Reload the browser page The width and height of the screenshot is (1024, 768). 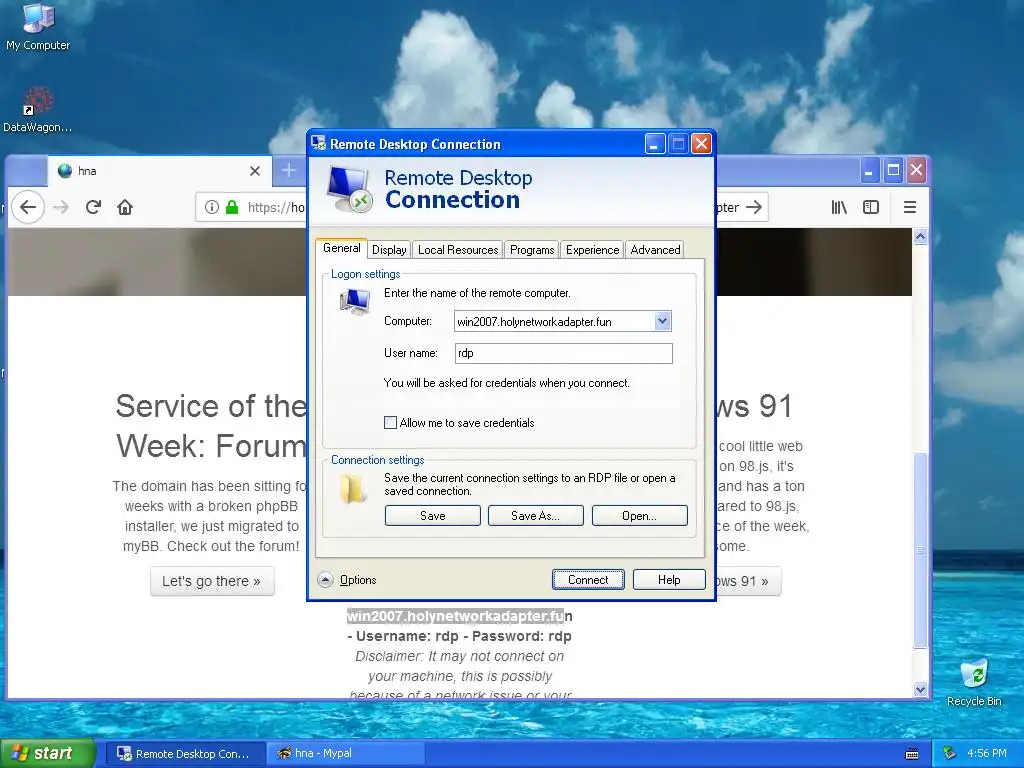(x=93, y=207)
